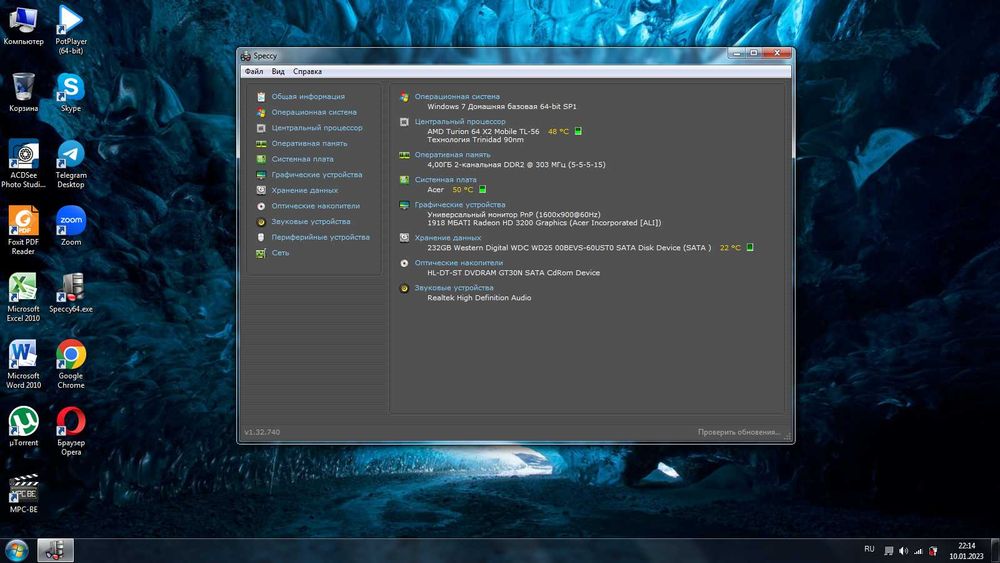
Task: Click the CPU temperature value 48 °C
Action: [558, 131]
